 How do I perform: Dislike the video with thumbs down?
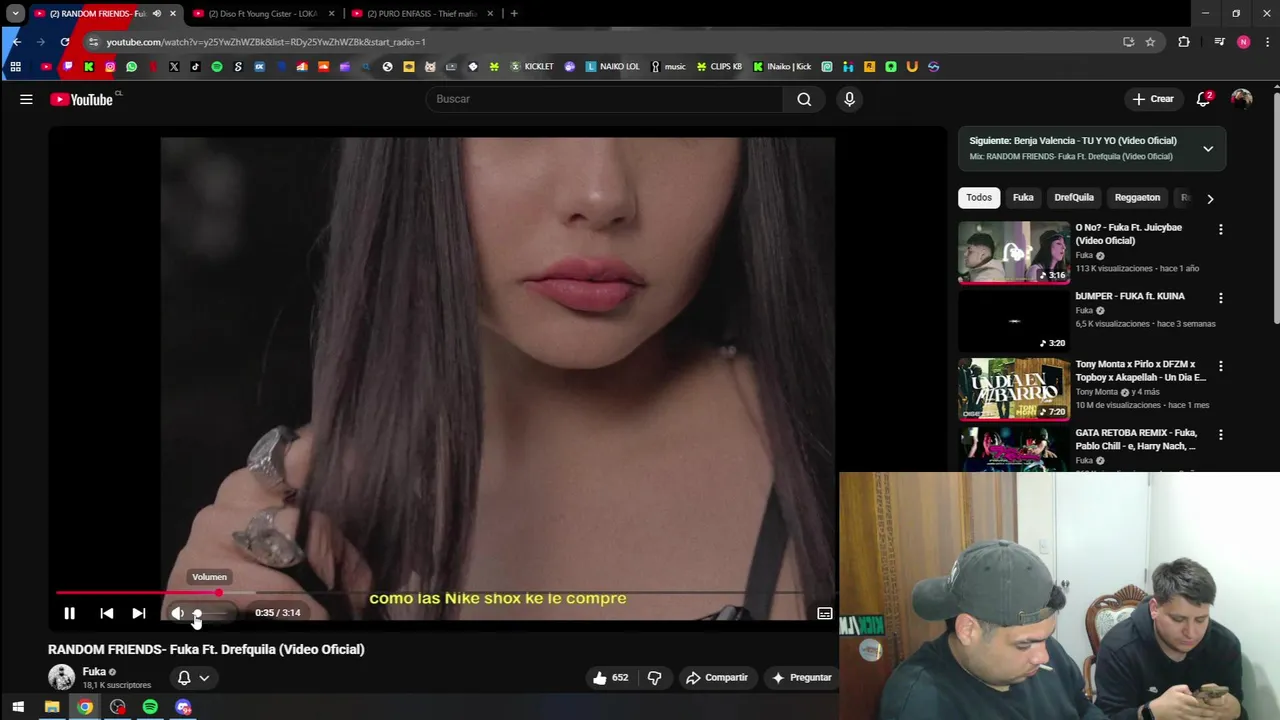[x=654, y=678]
